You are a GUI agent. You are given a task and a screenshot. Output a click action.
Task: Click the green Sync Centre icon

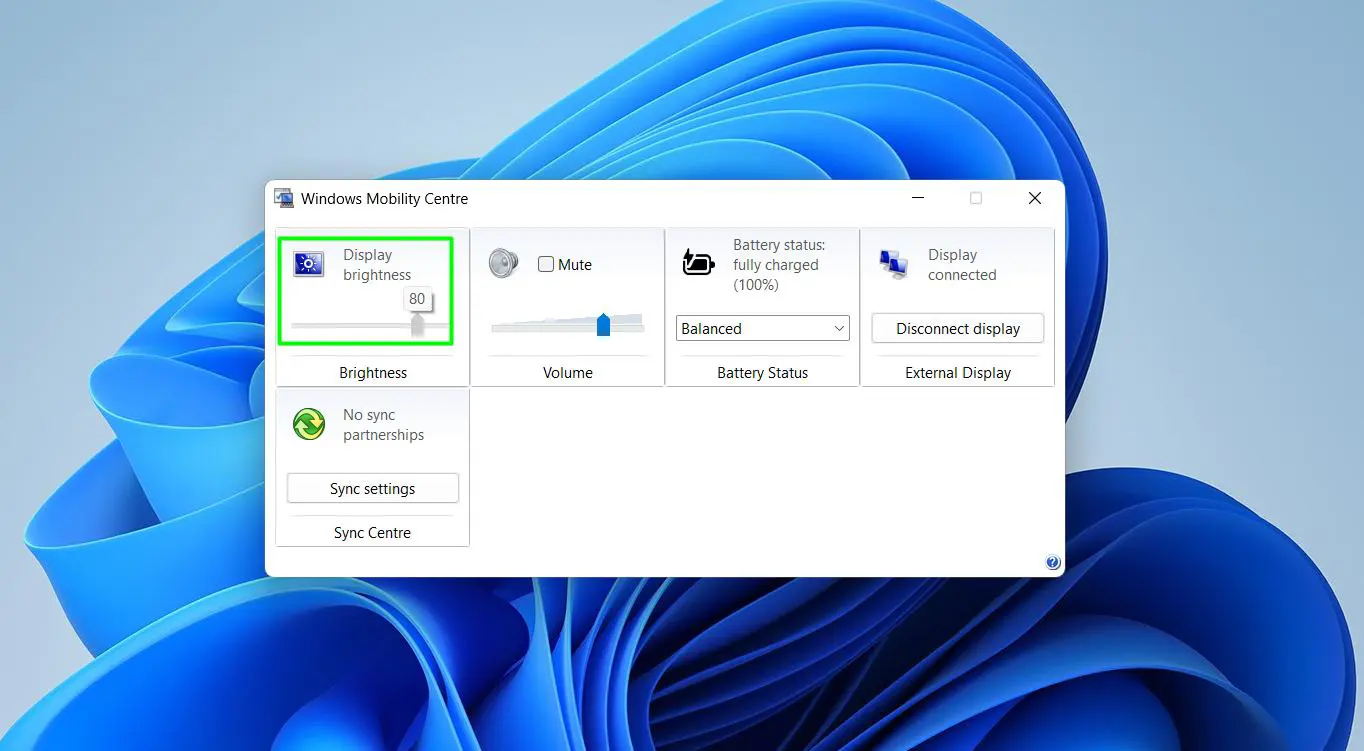(x=309, y=424)
